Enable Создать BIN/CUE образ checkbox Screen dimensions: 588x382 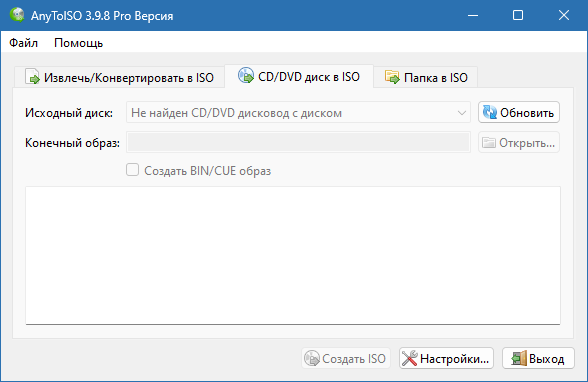coord(132,170)
